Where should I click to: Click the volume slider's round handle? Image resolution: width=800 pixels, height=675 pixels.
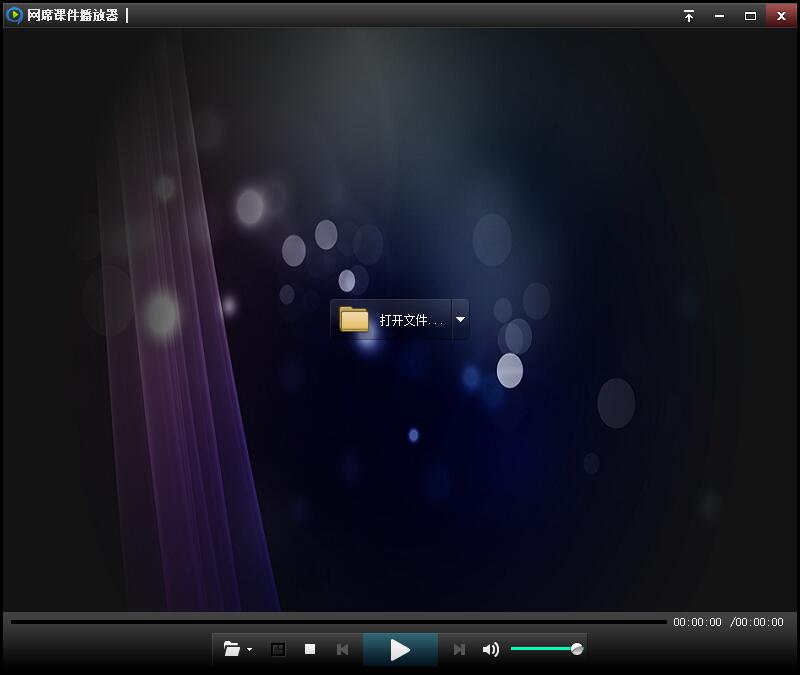(x=577, y=649)
